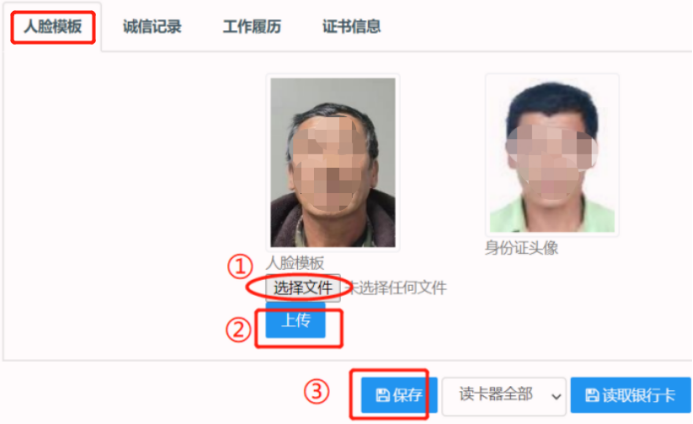Screen dimensions: 693x424
Task: Select the face template photo thumbnail
Action: click(333, 162)
